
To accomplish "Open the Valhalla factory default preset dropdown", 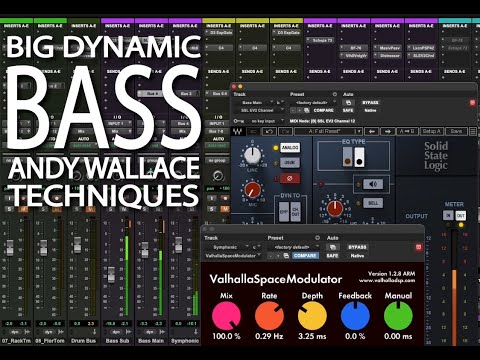I will click(x=293, y=247).
